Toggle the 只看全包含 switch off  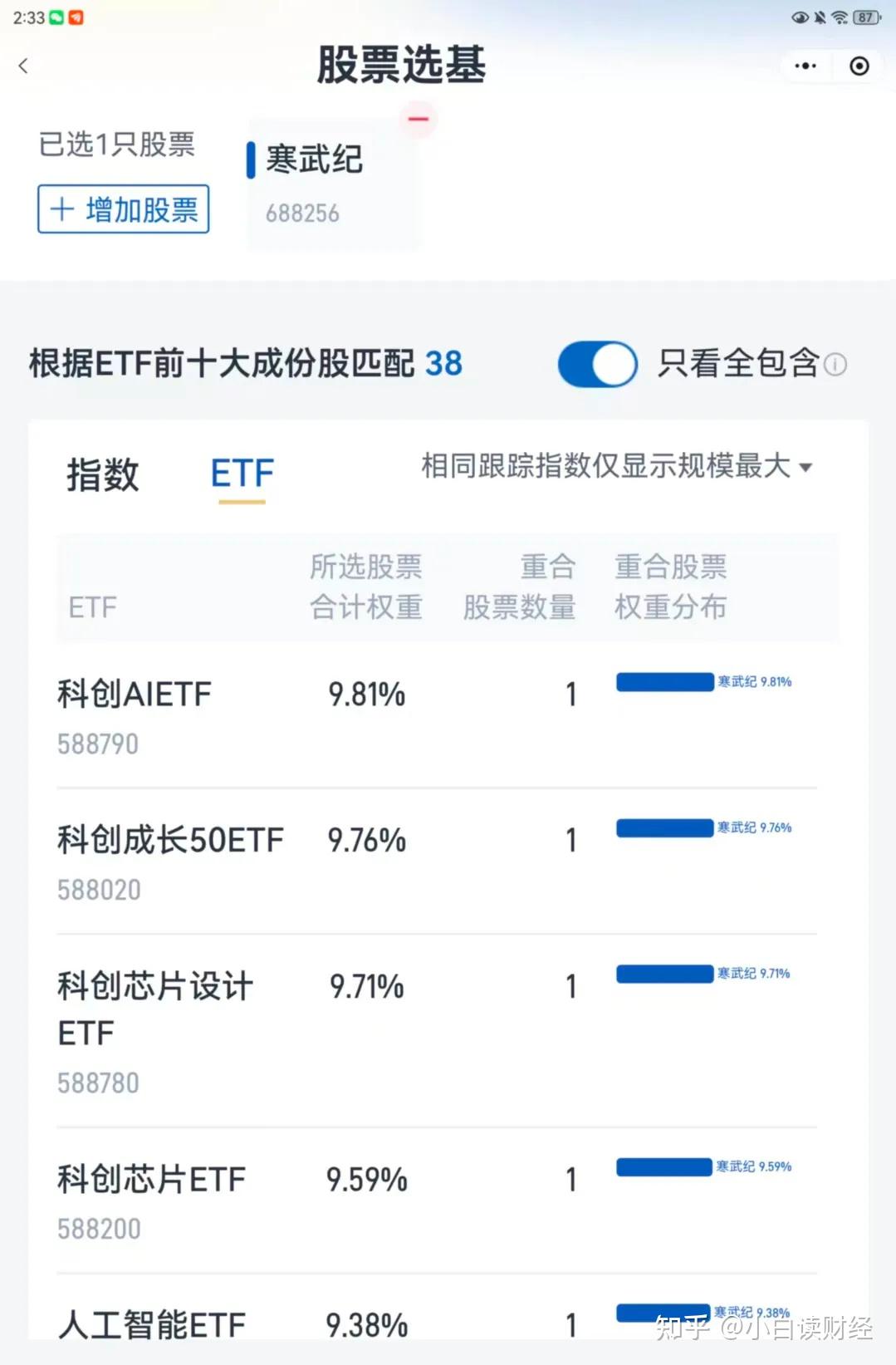coord(597,364)
